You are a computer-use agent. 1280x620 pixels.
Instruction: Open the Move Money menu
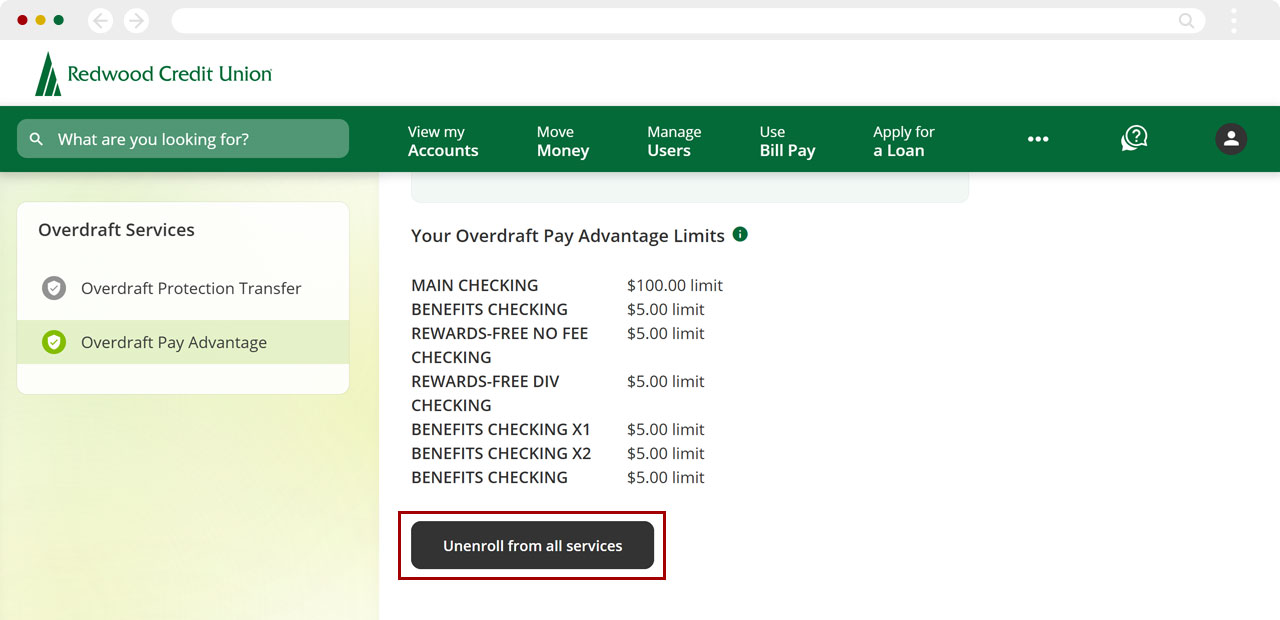(563, 141)
